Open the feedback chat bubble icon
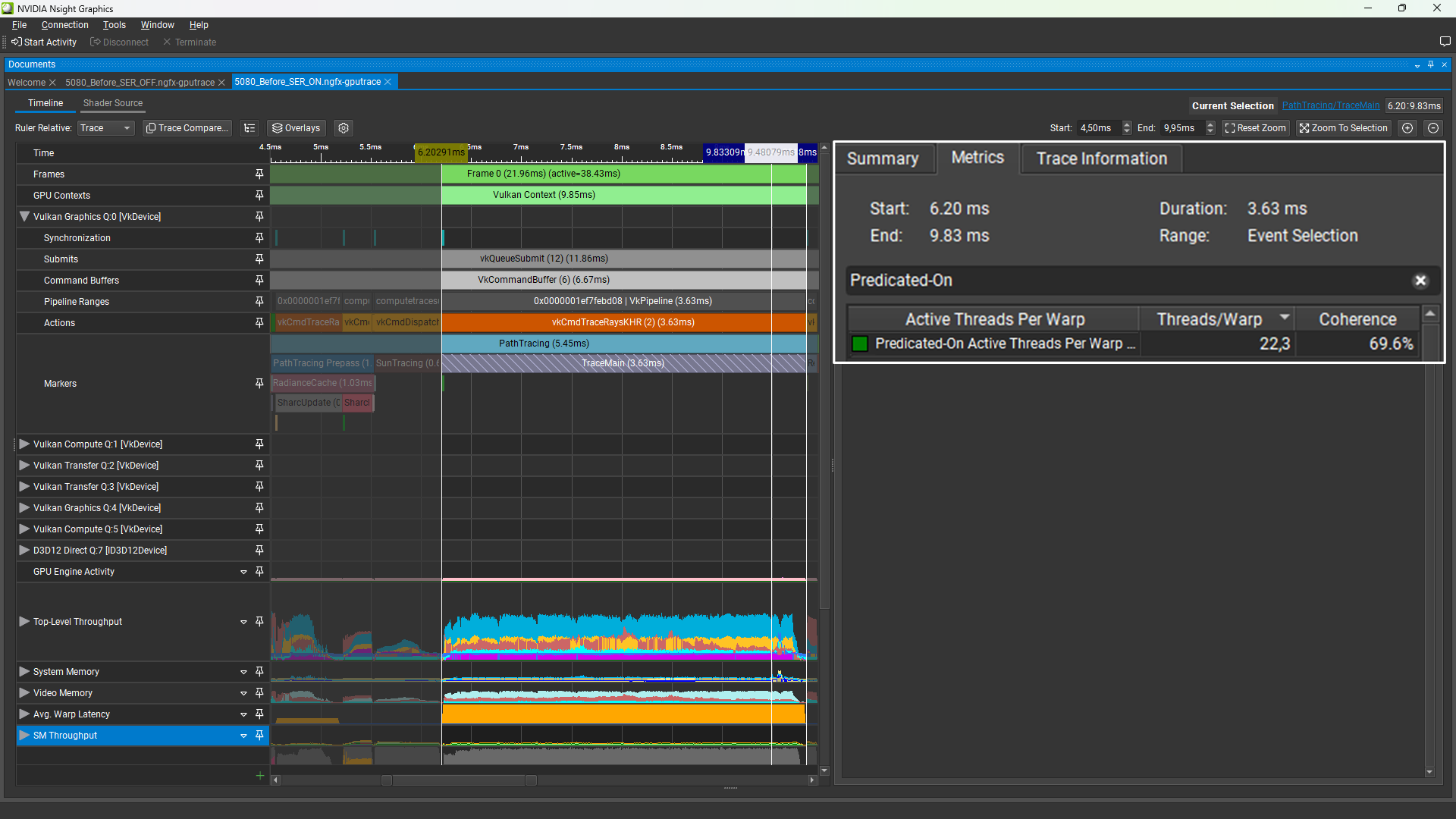 [1445, 42]
